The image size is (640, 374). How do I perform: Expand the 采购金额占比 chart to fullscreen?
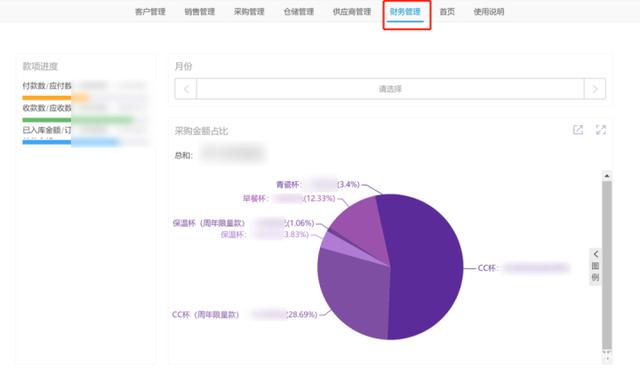(x=601, y=130)
